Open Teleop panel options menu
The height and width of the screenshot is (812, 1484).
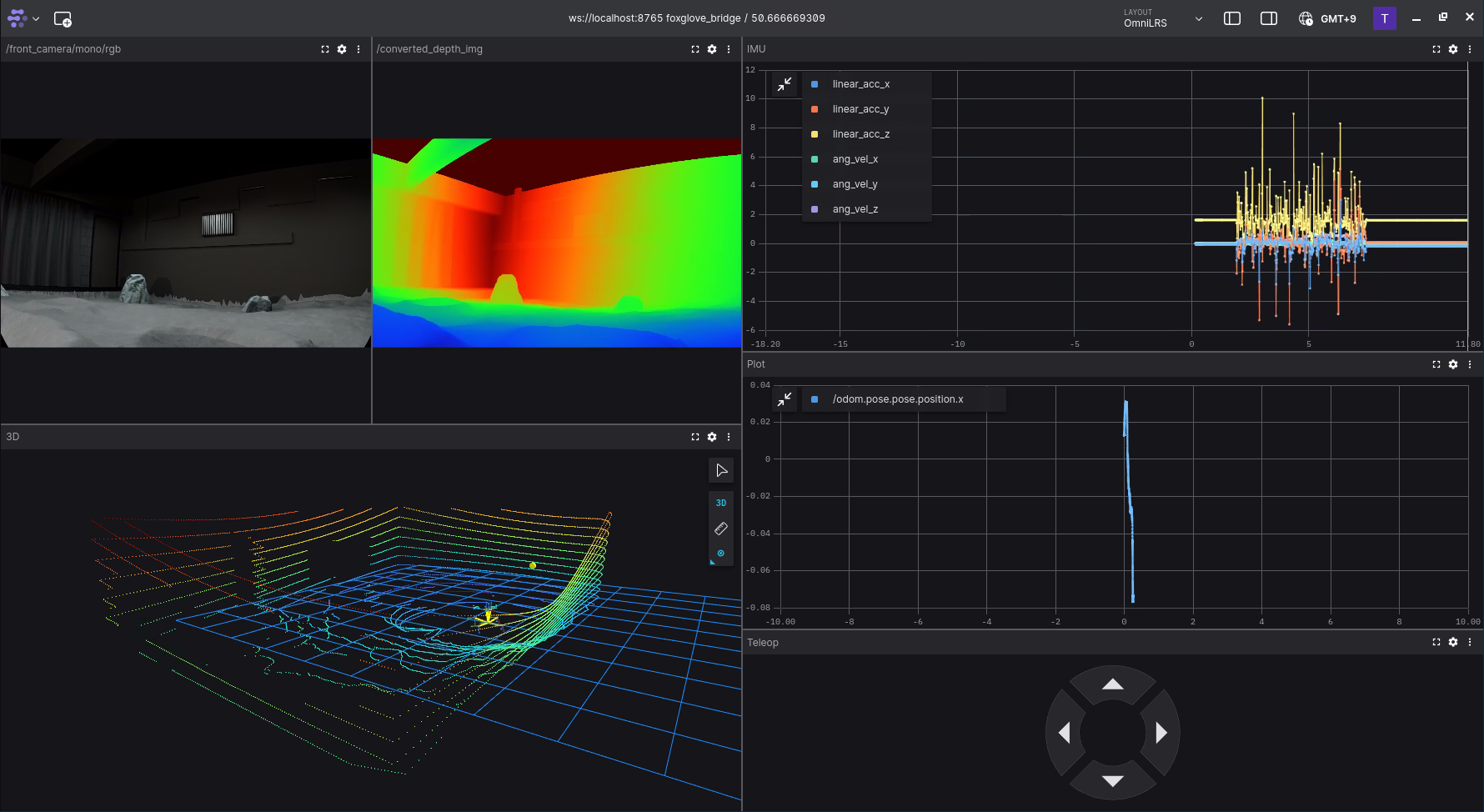point(1470,642)
